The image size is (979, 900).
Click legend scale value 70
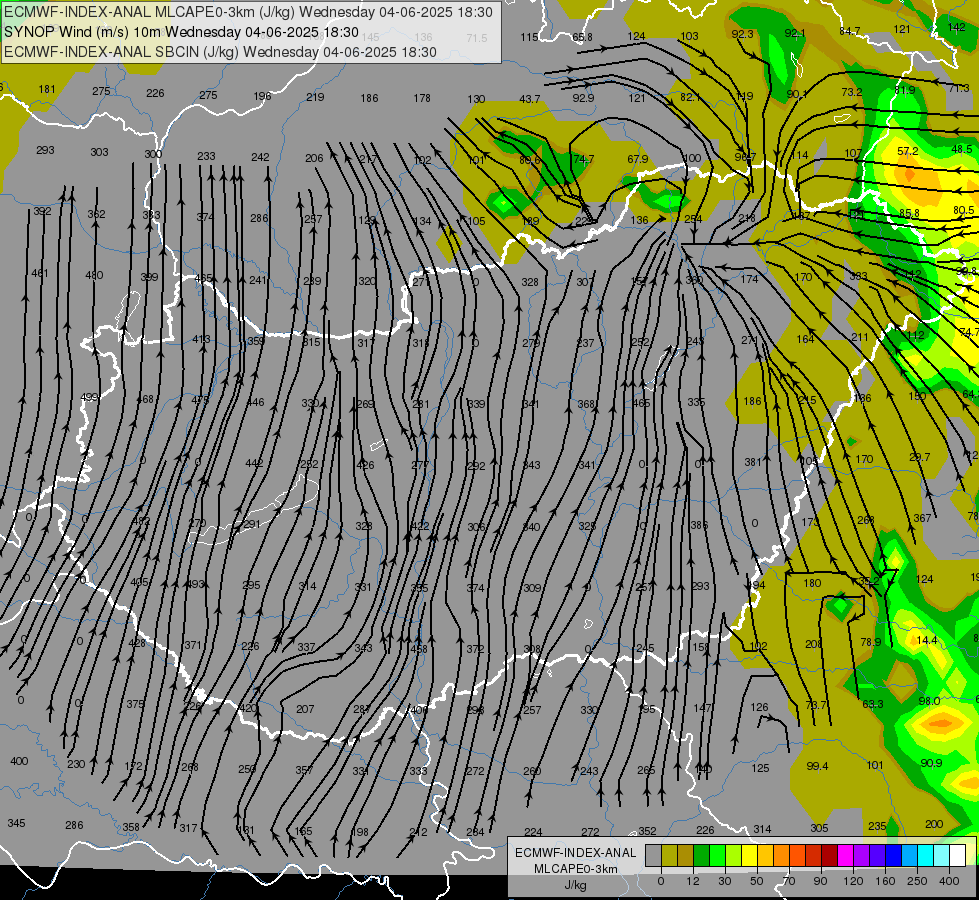pos(789,881)
